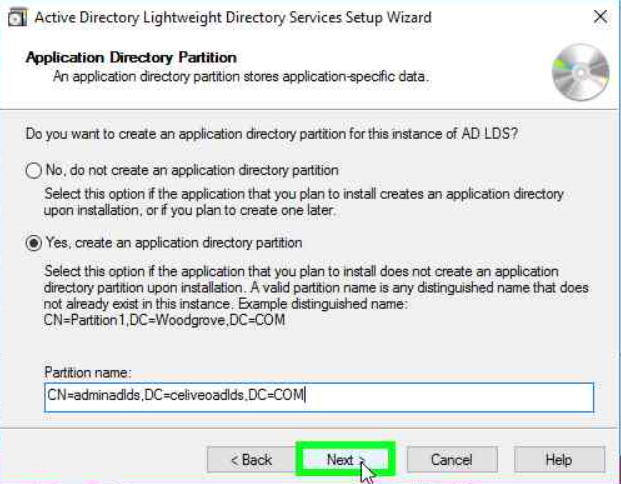The height and width of the screenshot is (484, 621).
Task: Click the Partition name input field
Action: 319,397
